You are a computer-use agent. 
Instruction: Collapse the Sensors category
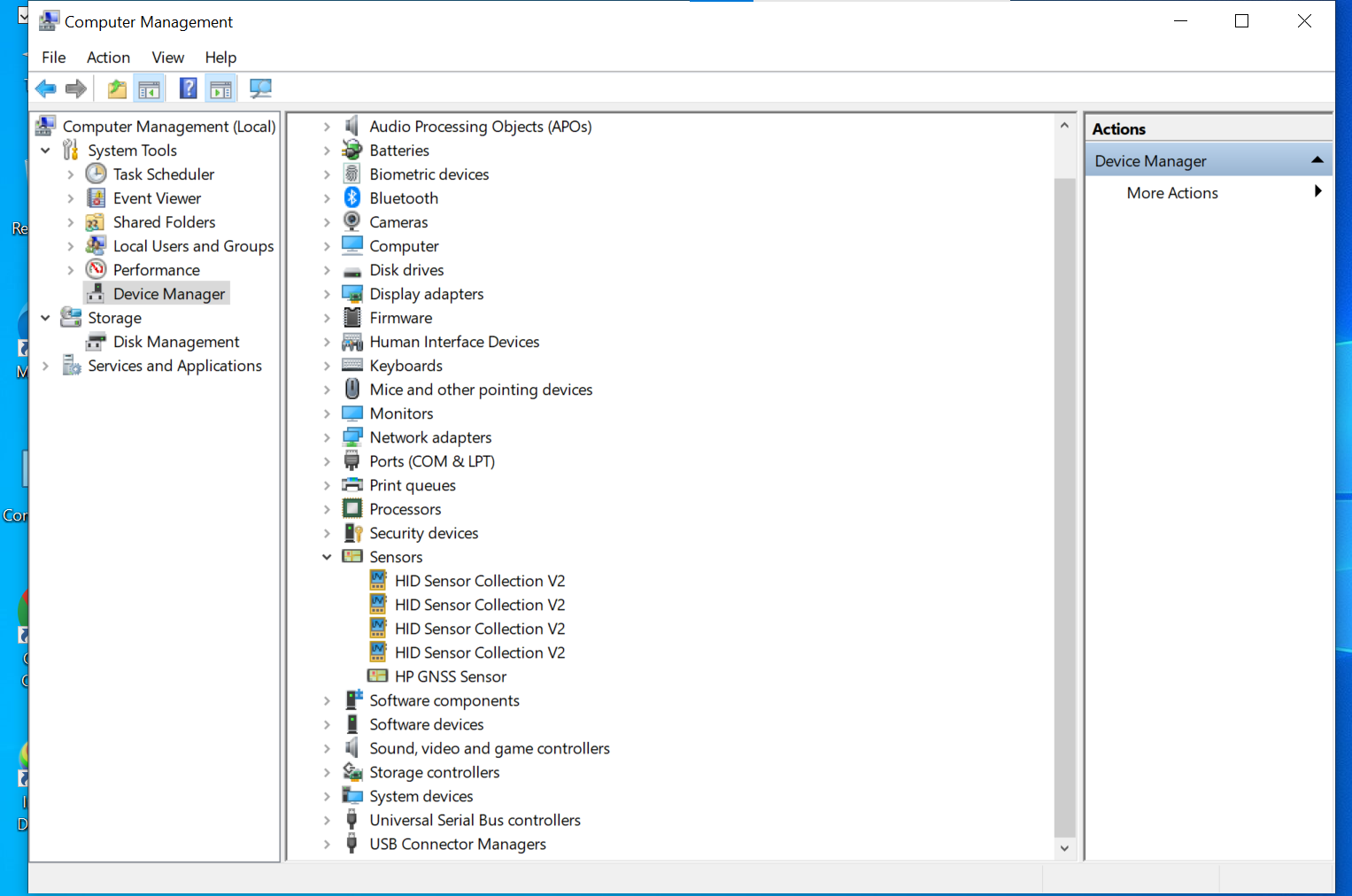(327, 557)
